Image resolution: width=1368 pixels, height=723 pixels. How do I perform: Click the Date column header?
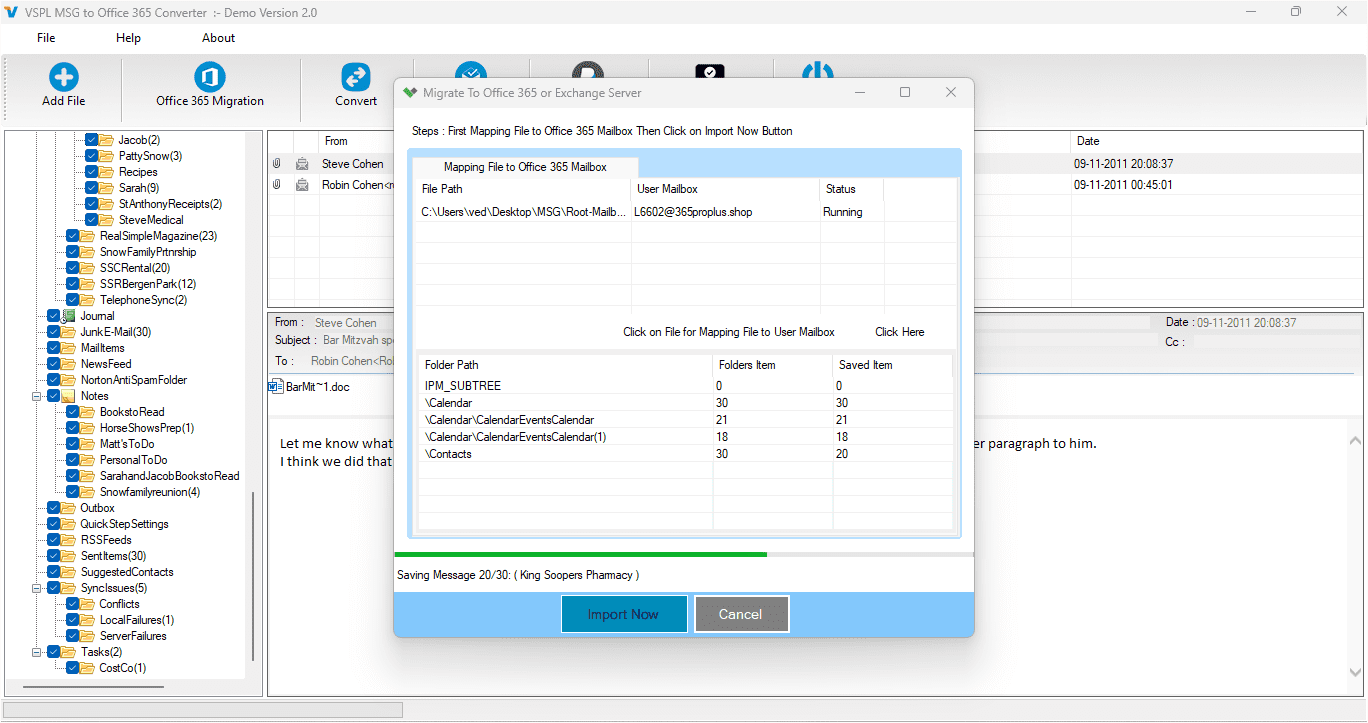click(1088, 141)
